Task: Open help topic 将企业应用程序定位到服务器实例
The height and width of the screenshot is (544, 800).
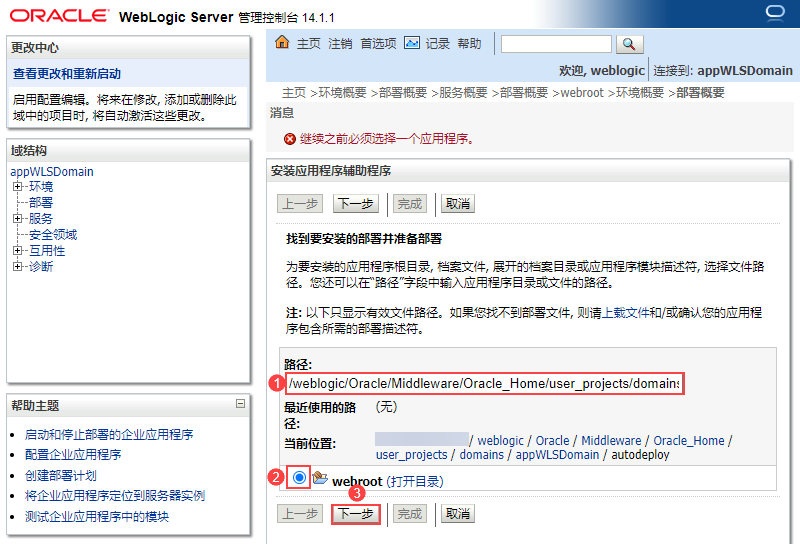Action: click(115, 496)
